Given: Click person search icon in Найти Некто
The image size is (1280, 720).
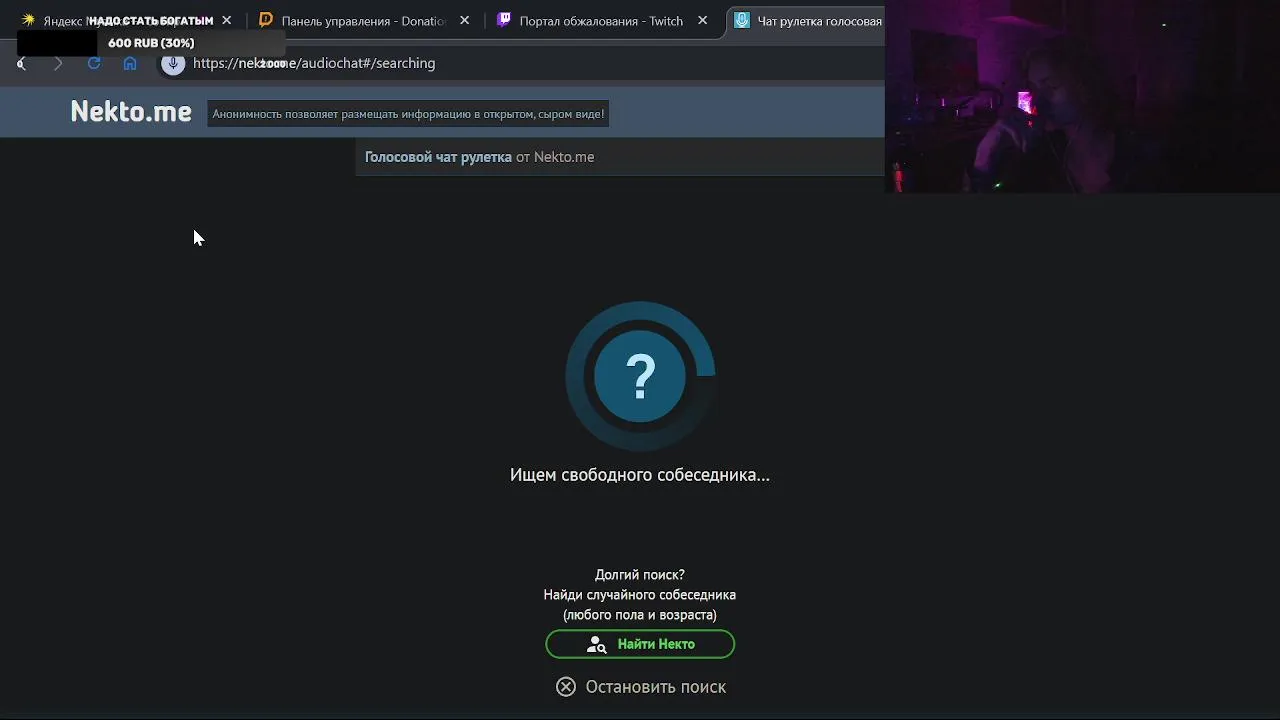Looking at the screenshot, I should (x=597, y=645).
